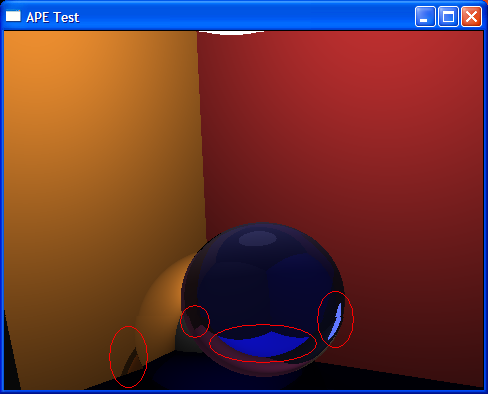Minimize the APE Test window
The width and height of the screenshot is (488, 394).
(x=425, y=16)
